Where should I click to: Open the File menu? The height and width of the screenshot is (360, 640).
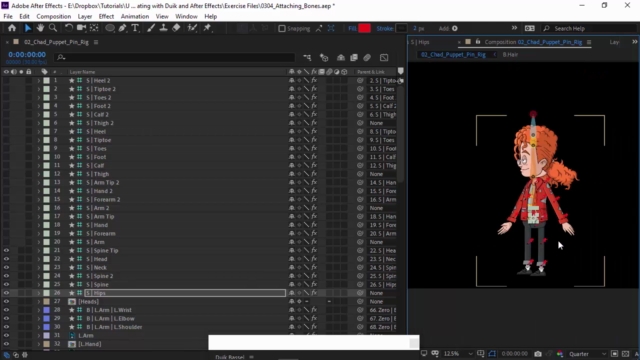8,16
